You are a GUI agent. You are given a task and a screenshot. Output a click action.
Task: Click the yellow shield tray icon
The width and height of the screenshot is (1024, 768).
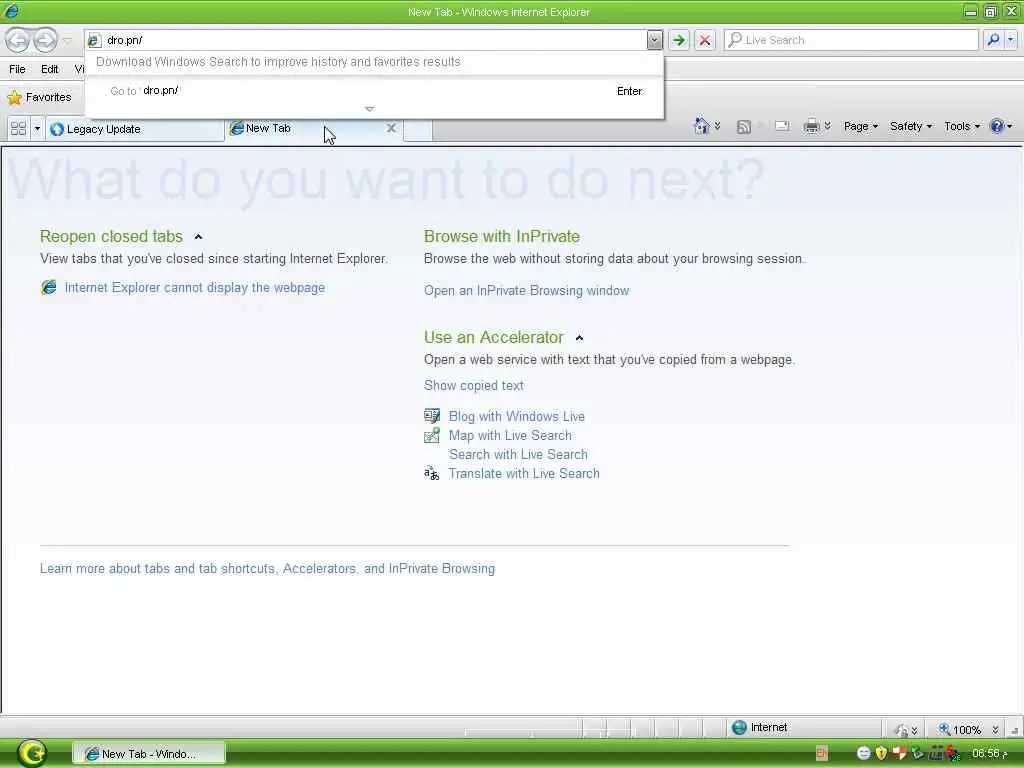click(881, 753)
